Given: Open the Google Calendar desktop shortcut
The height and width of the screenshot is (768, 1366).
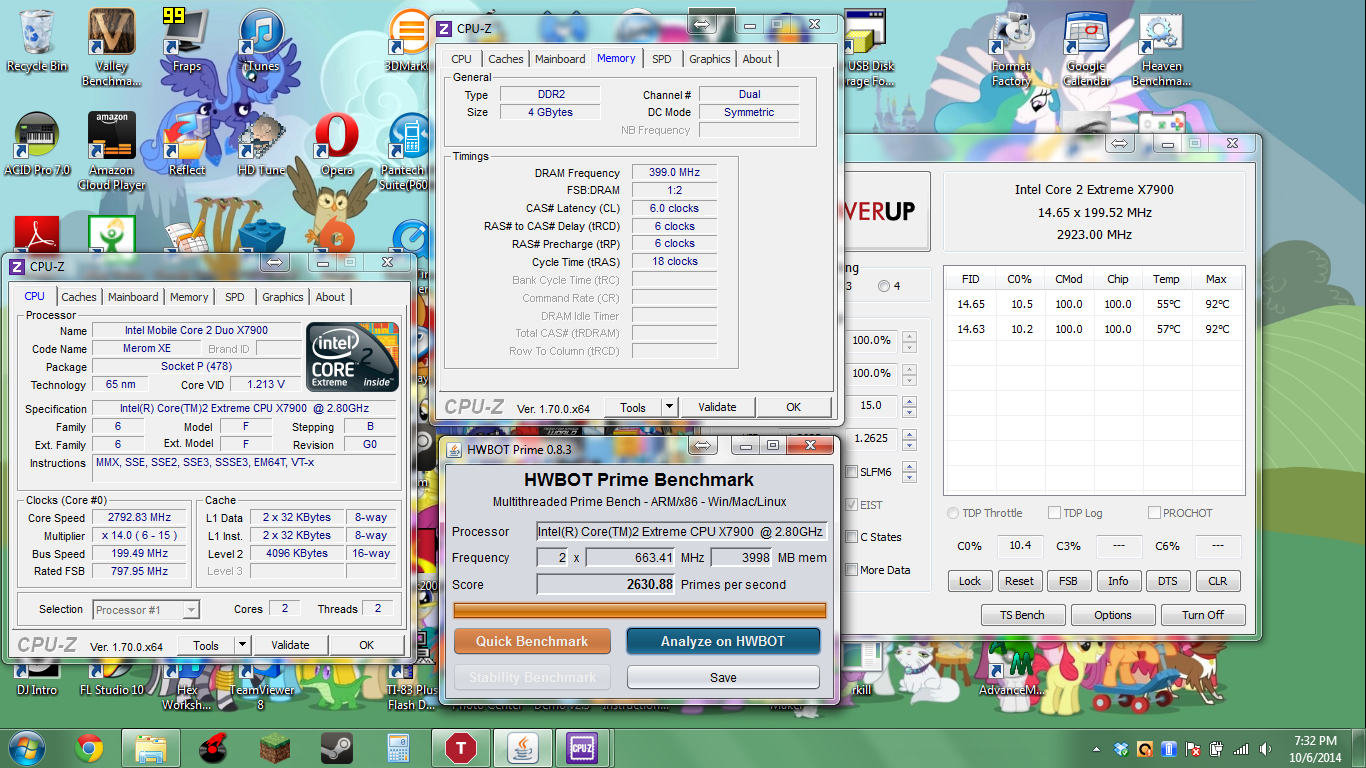Looking at the screenshot, I should point(1086,46).
